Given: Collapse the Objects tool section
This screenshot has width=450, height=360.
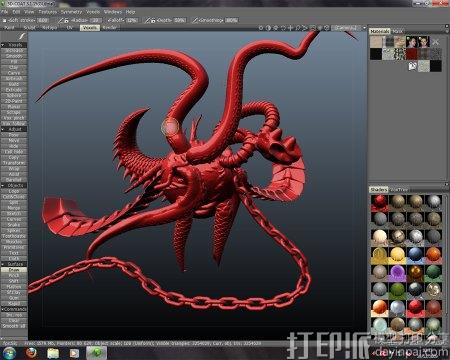Looking at the screenshot, I should click(14, 185).
